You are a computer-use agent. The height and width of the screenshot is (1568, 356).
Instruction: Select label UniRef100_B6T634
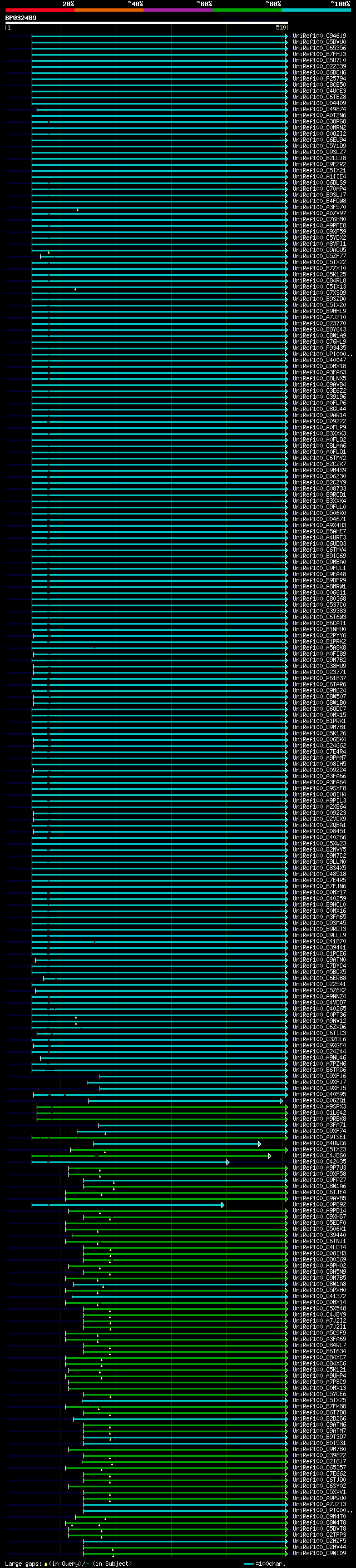319,1351
